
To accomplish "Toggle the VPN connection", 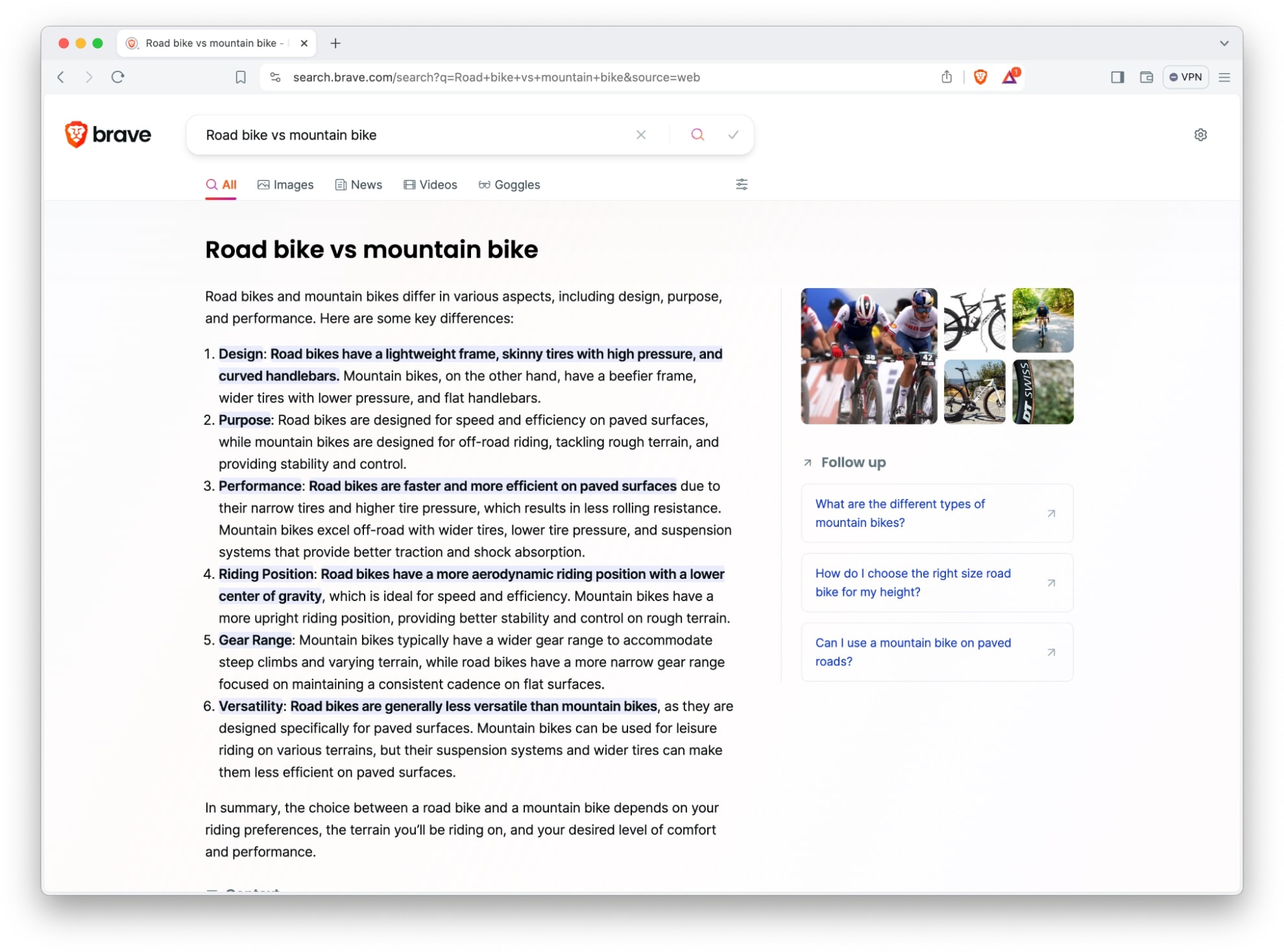I will pyautogui.click(x=1185, y=77).
